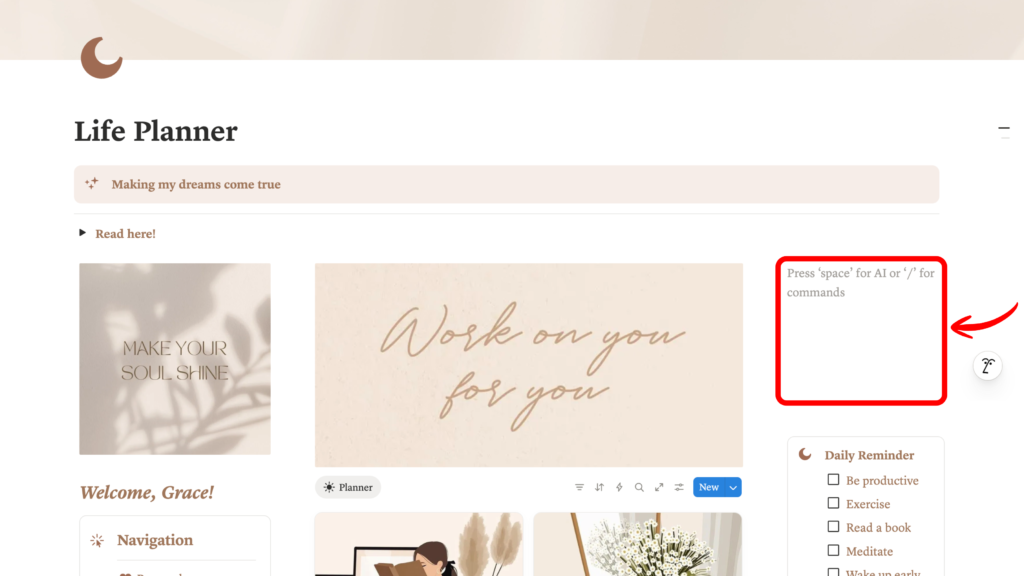Open the filter icon in Planner toolbar
Screen dimensions: 1024x576
(x=579, y=487)
